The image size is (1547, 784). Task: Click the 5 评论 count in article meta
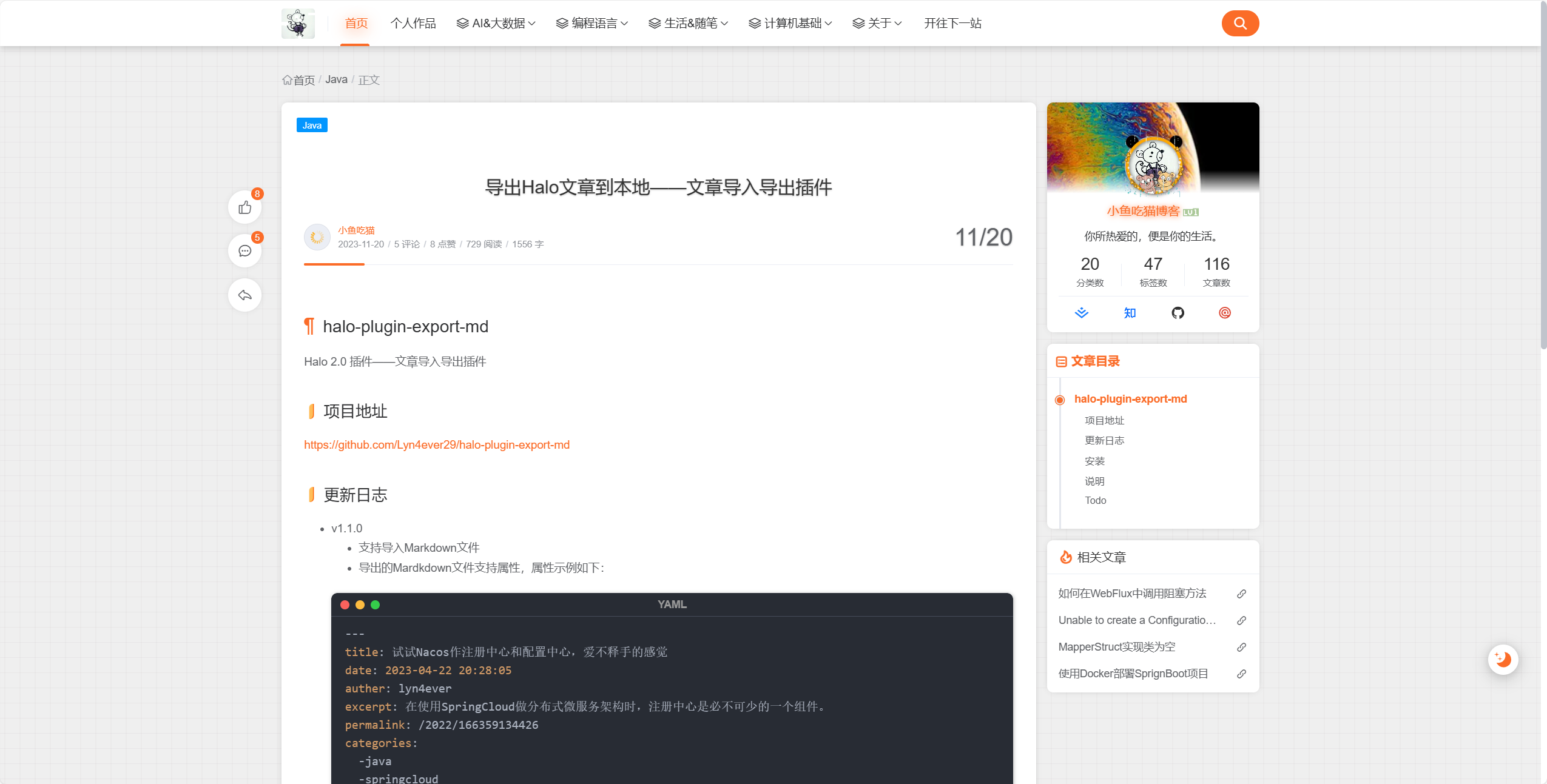coord(406,244)
